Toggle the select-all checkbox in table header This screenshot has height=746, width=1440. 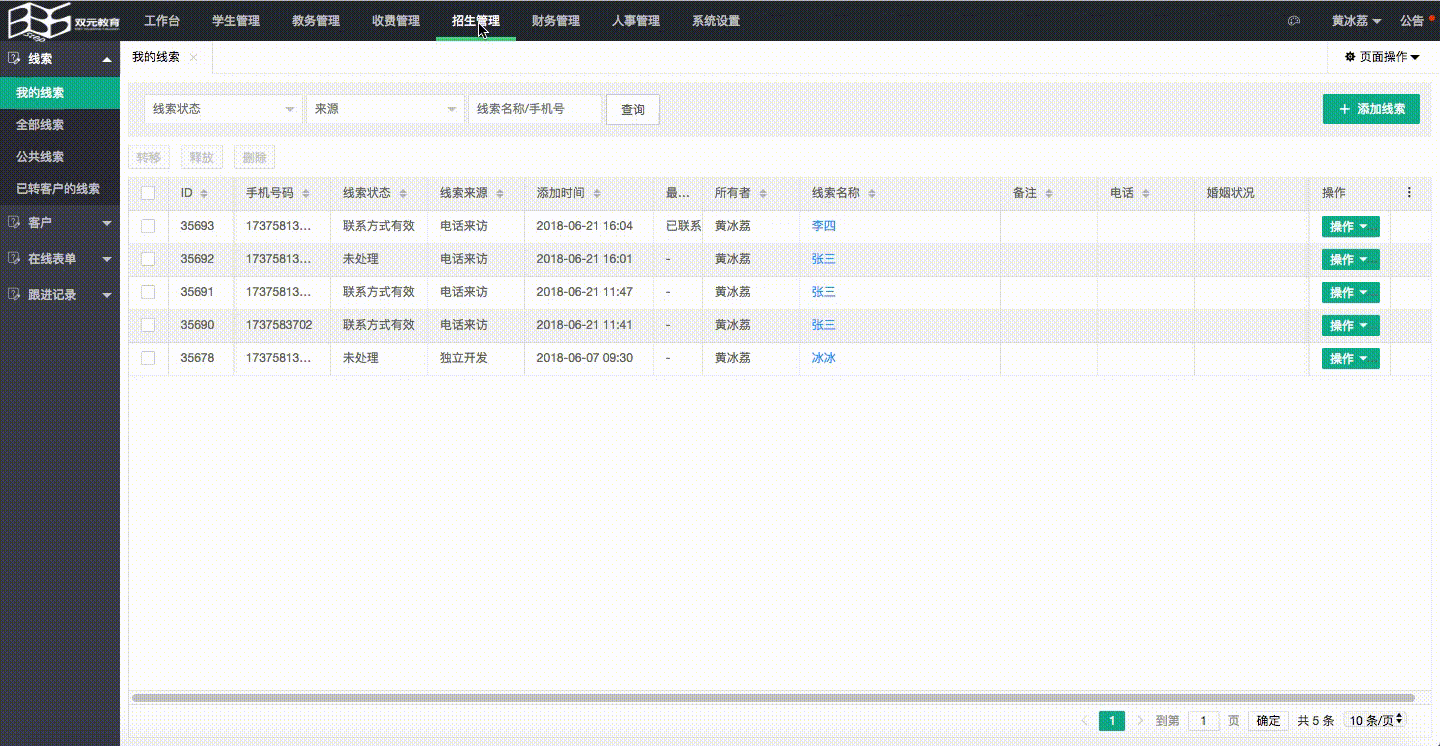click(x=148, y=193)
